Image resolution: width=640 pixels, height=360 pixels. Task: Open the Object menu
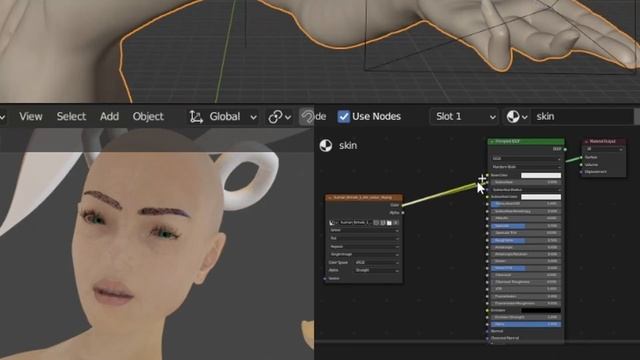coord(148,116)
